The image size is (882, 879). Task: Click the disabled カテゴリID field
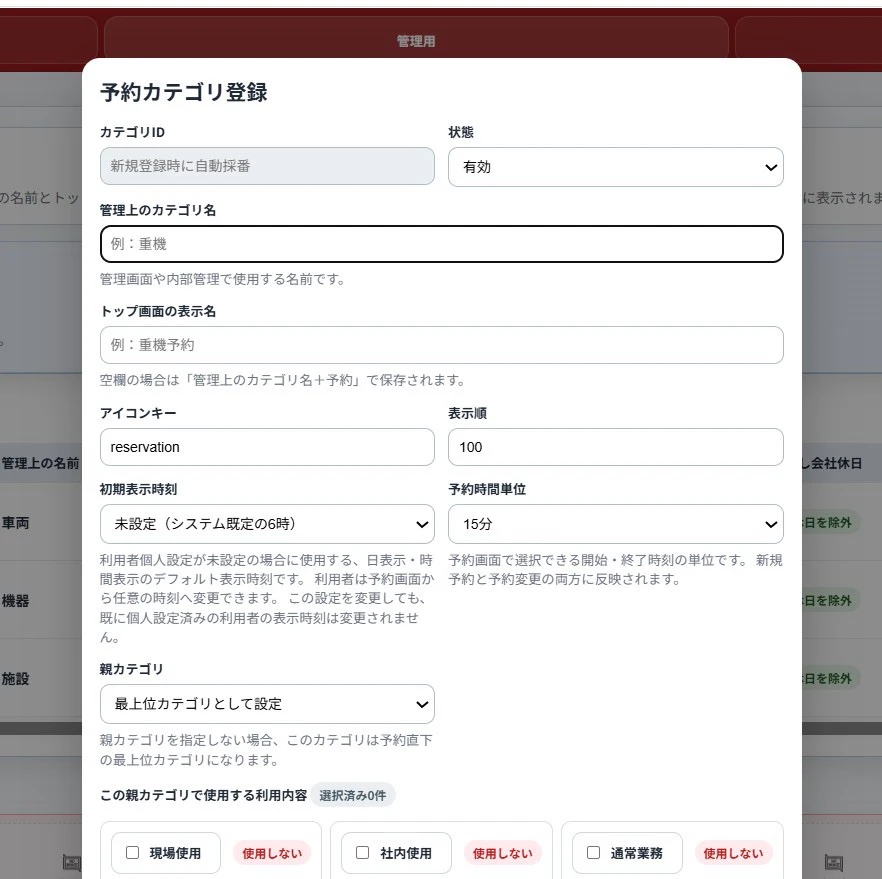coord(267,166)
